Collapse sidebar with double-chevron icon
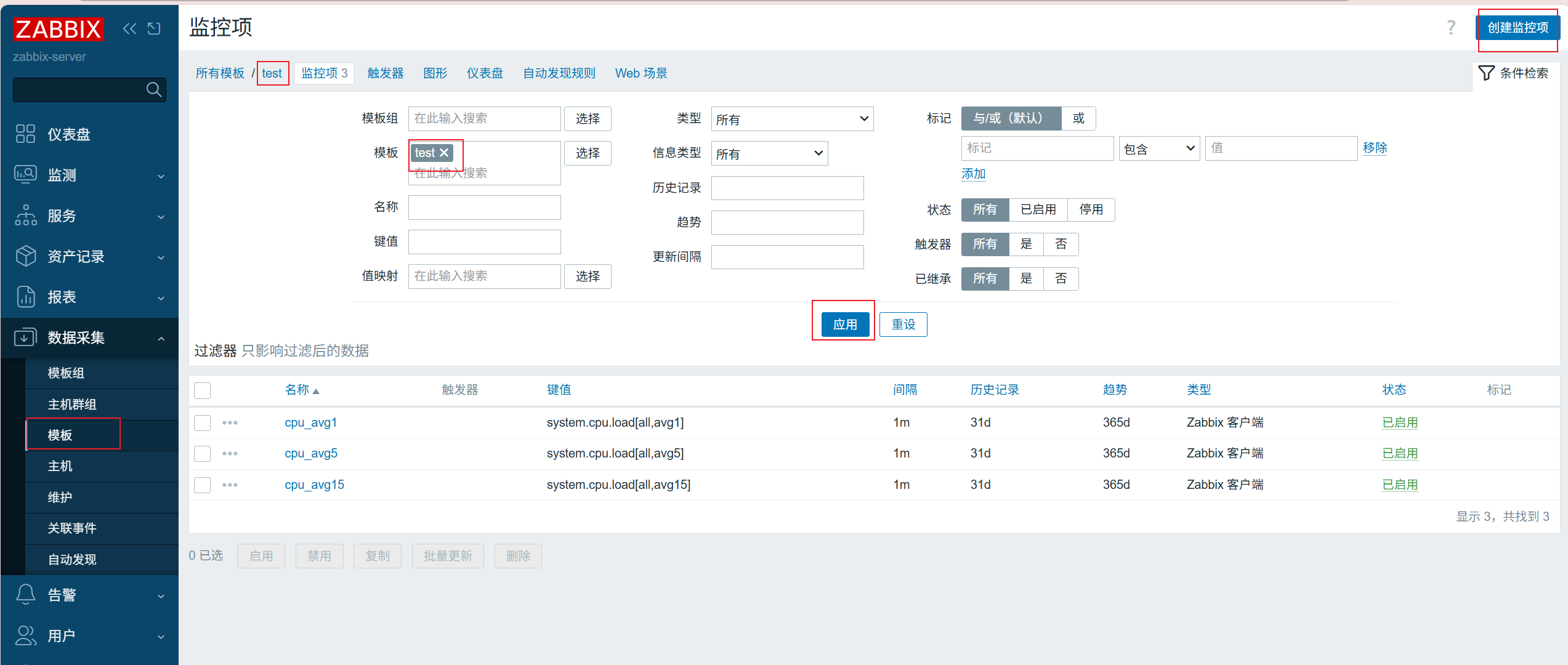Screen dimensions: 1568x665 pyautogui.click(x=129, y=28)
